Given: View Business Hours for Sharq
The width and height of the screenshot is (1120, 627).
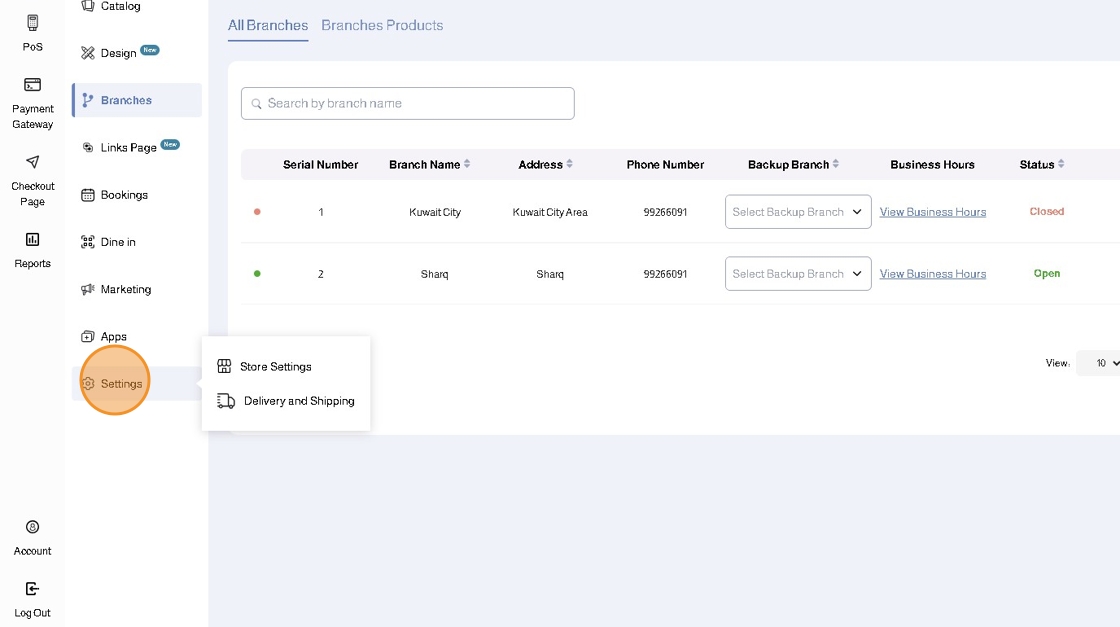Looking at the screenshot, I should point(932,274).
